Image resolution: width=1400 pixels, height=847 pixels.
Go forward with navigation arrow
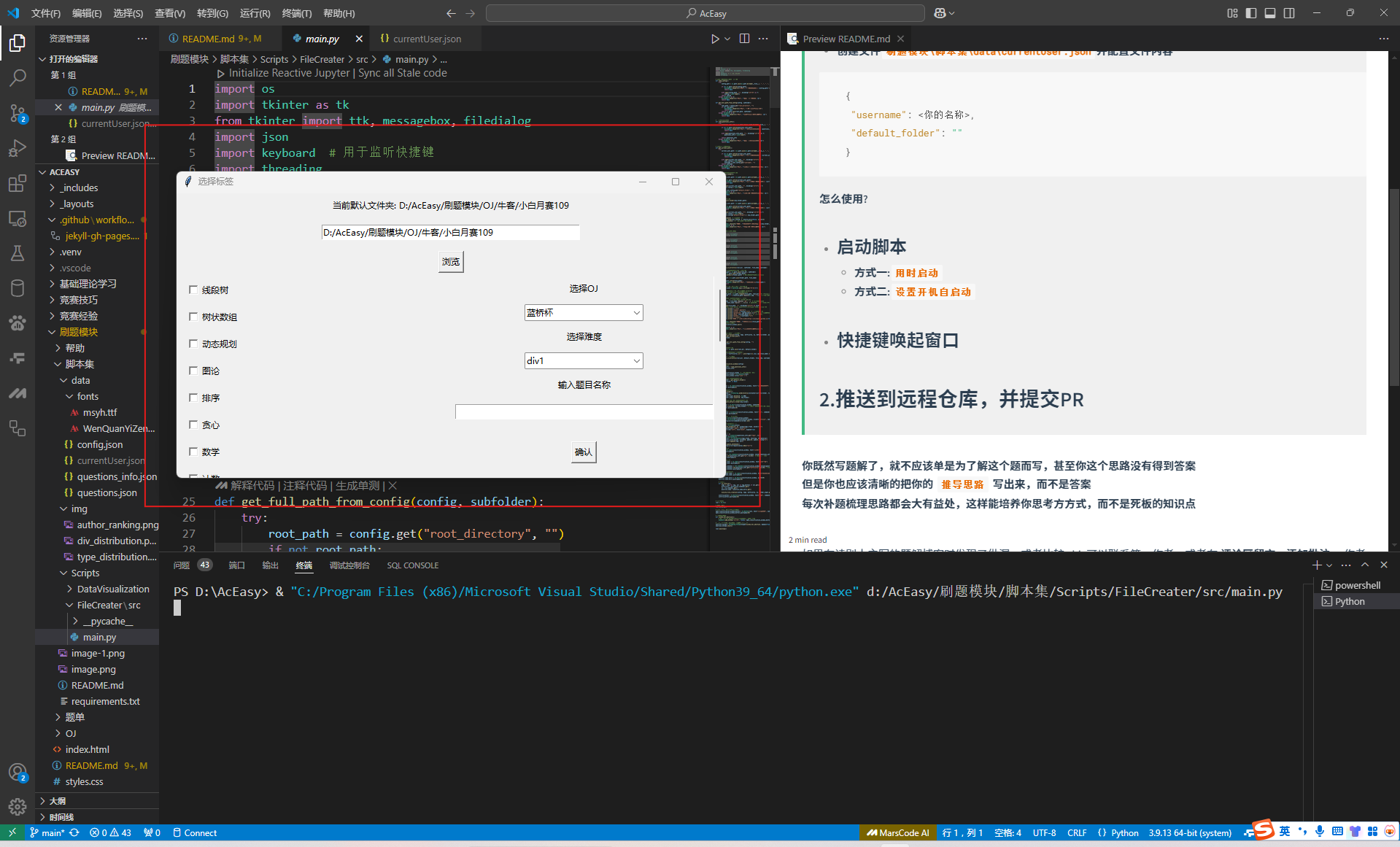coord(470,13)
